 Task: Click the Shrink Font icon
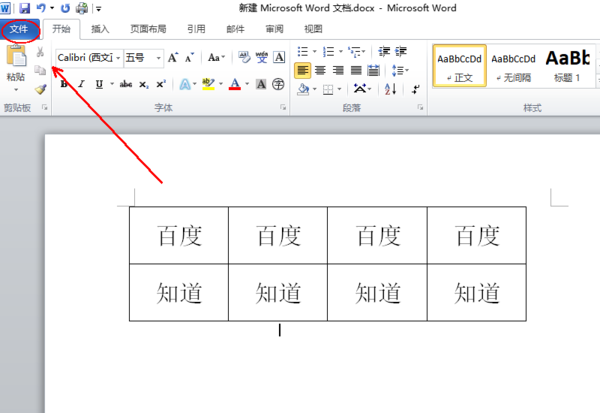coord(189,57)
